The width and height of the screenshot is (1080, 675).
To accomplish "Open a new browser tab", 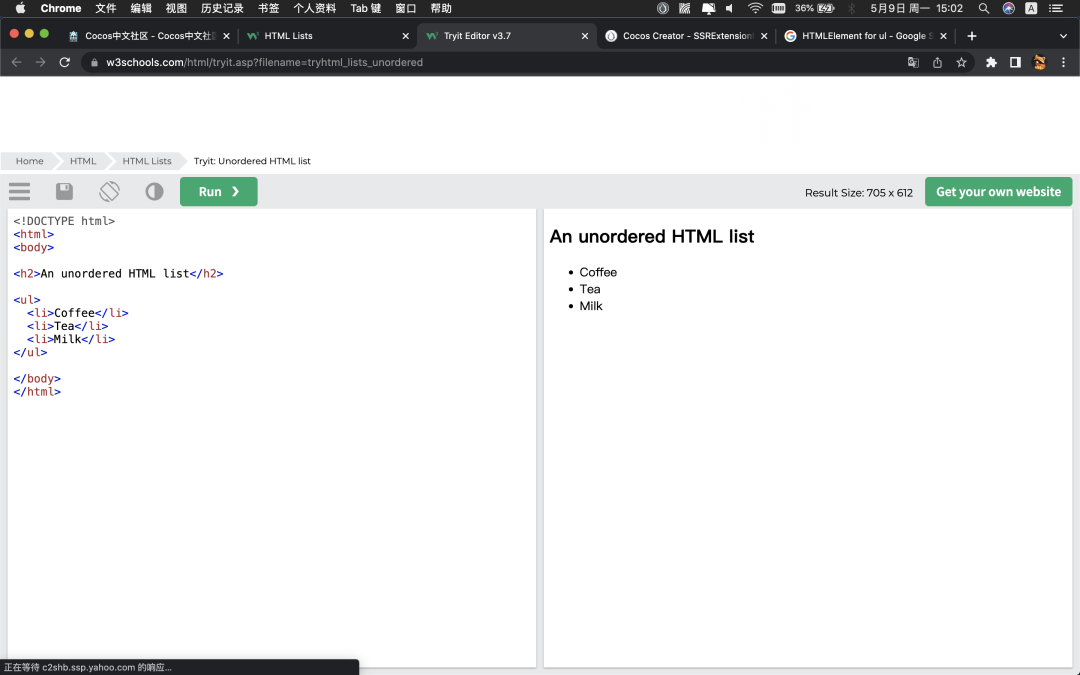I will tap(972, 36).
